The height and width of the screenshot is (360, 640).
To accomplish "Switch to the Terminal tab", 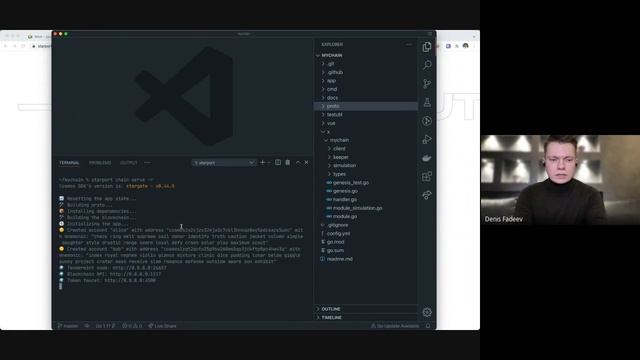I will [69, 163].
